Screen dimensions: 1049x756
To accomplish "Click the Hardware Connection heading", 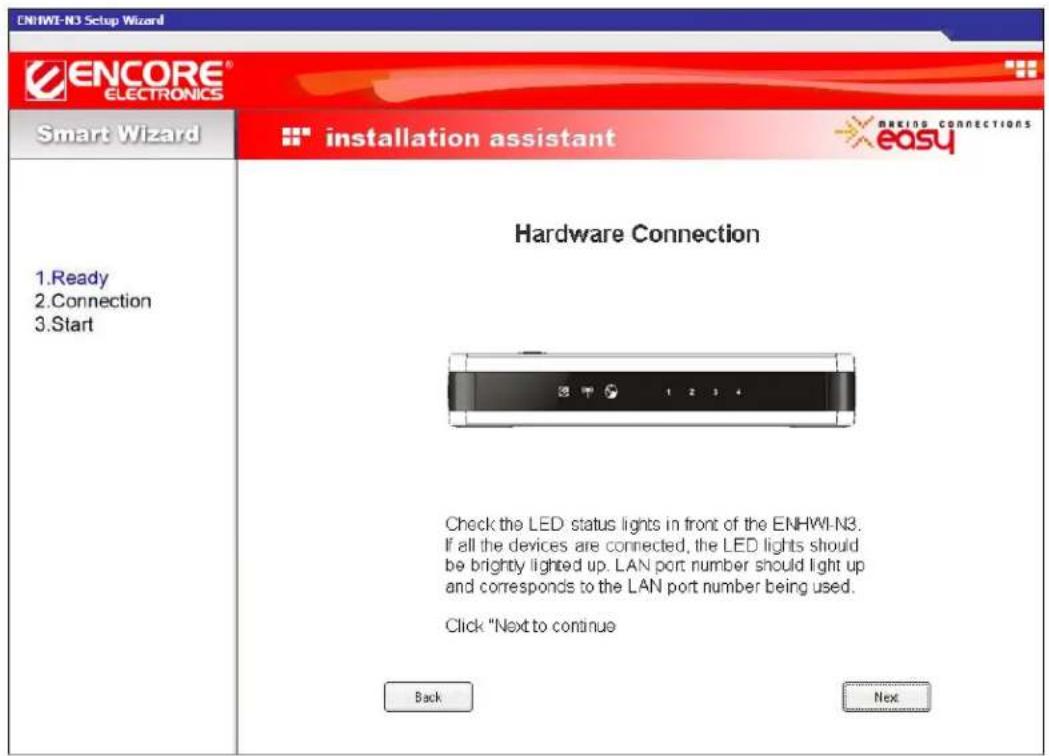I will [637, 233].
